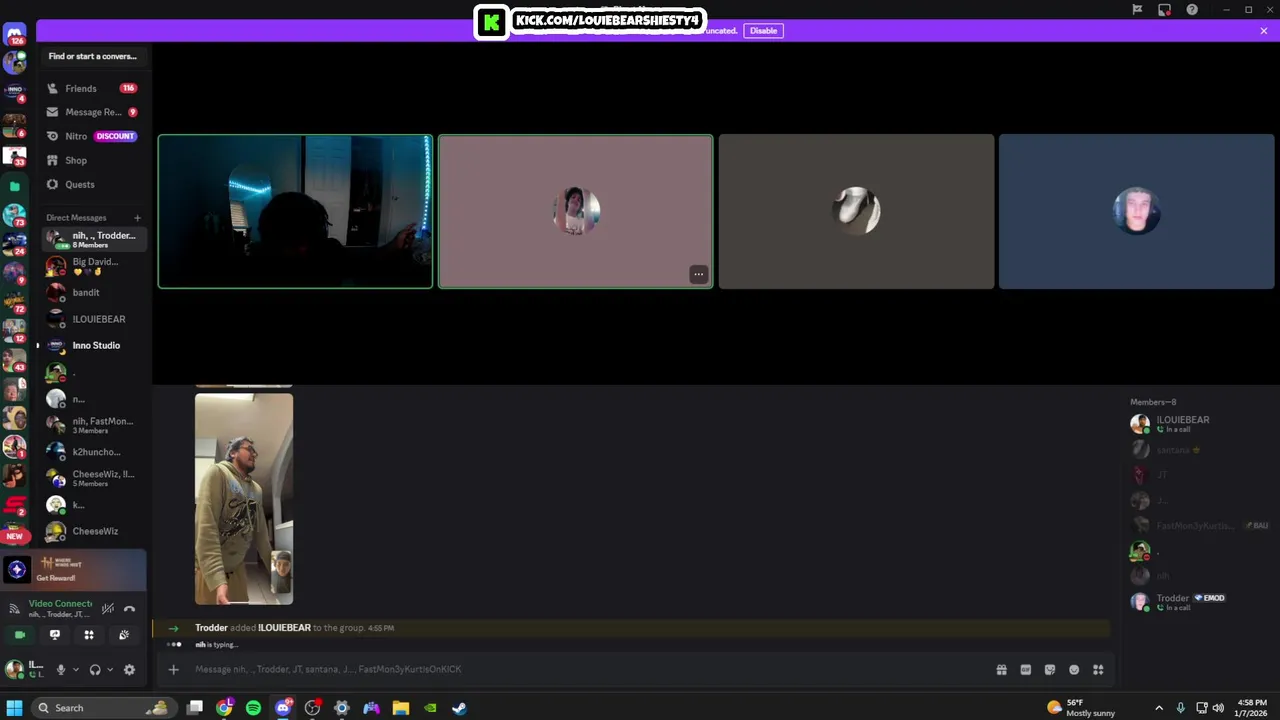The image size is (1280, 720).
Task: Open more options on second video tile
Action: 698,274
